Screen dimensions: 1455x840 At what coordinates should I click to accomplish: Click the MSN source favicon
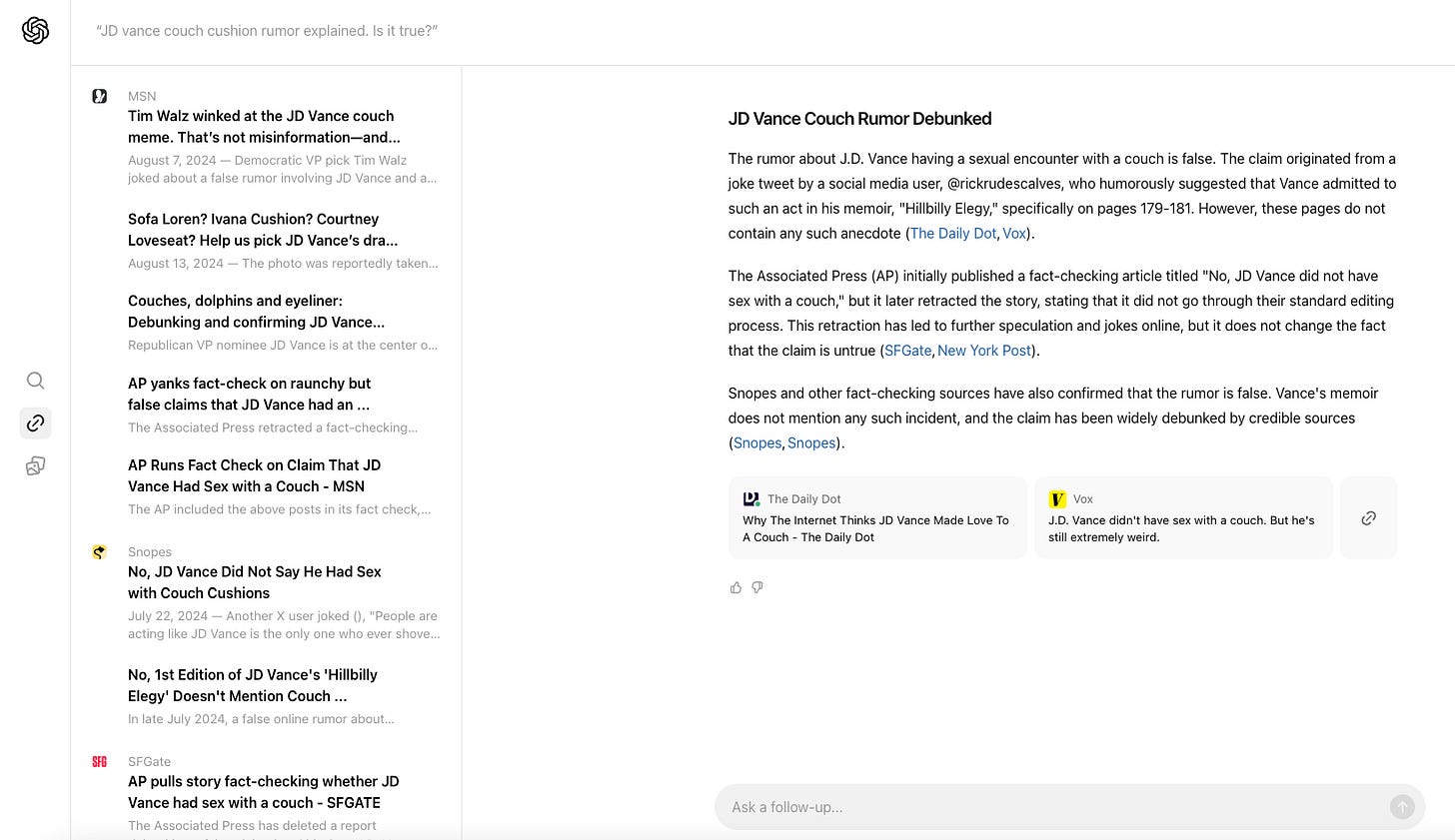pyautogui.click(x=100, y=96)
